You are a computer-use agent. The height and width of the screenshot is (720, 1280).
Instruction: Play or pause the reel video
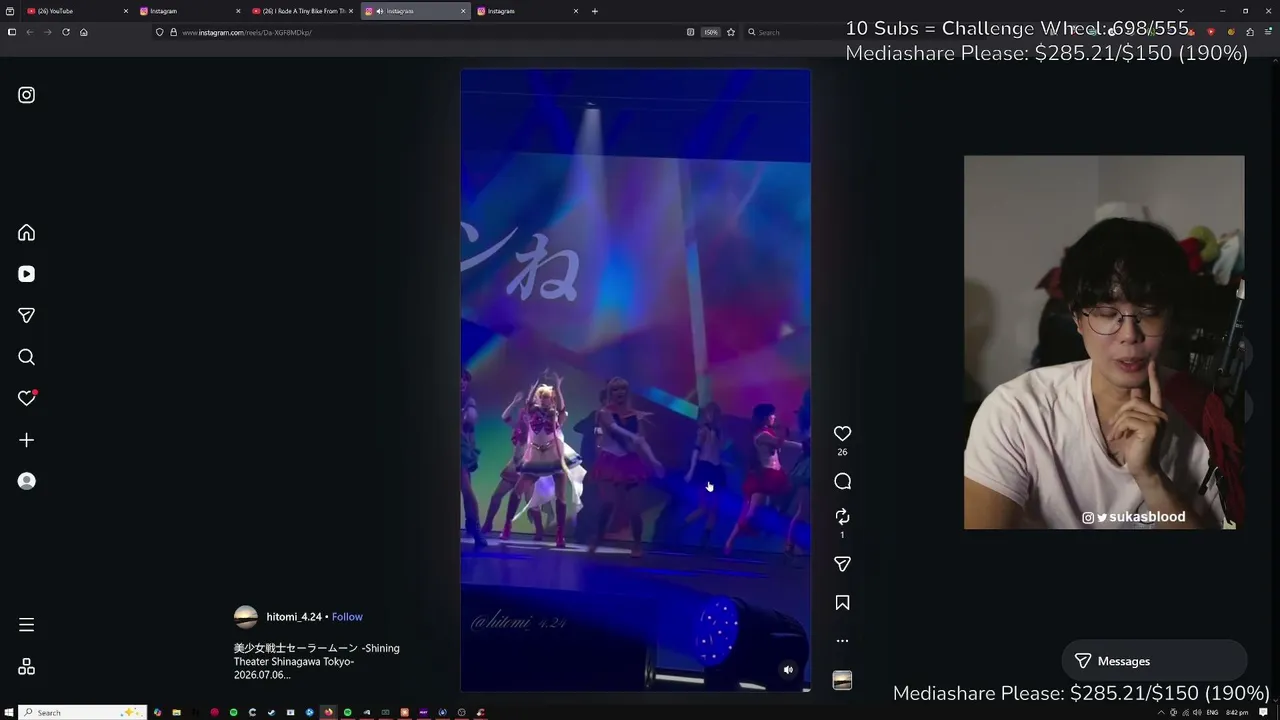(x=635, y=380)
